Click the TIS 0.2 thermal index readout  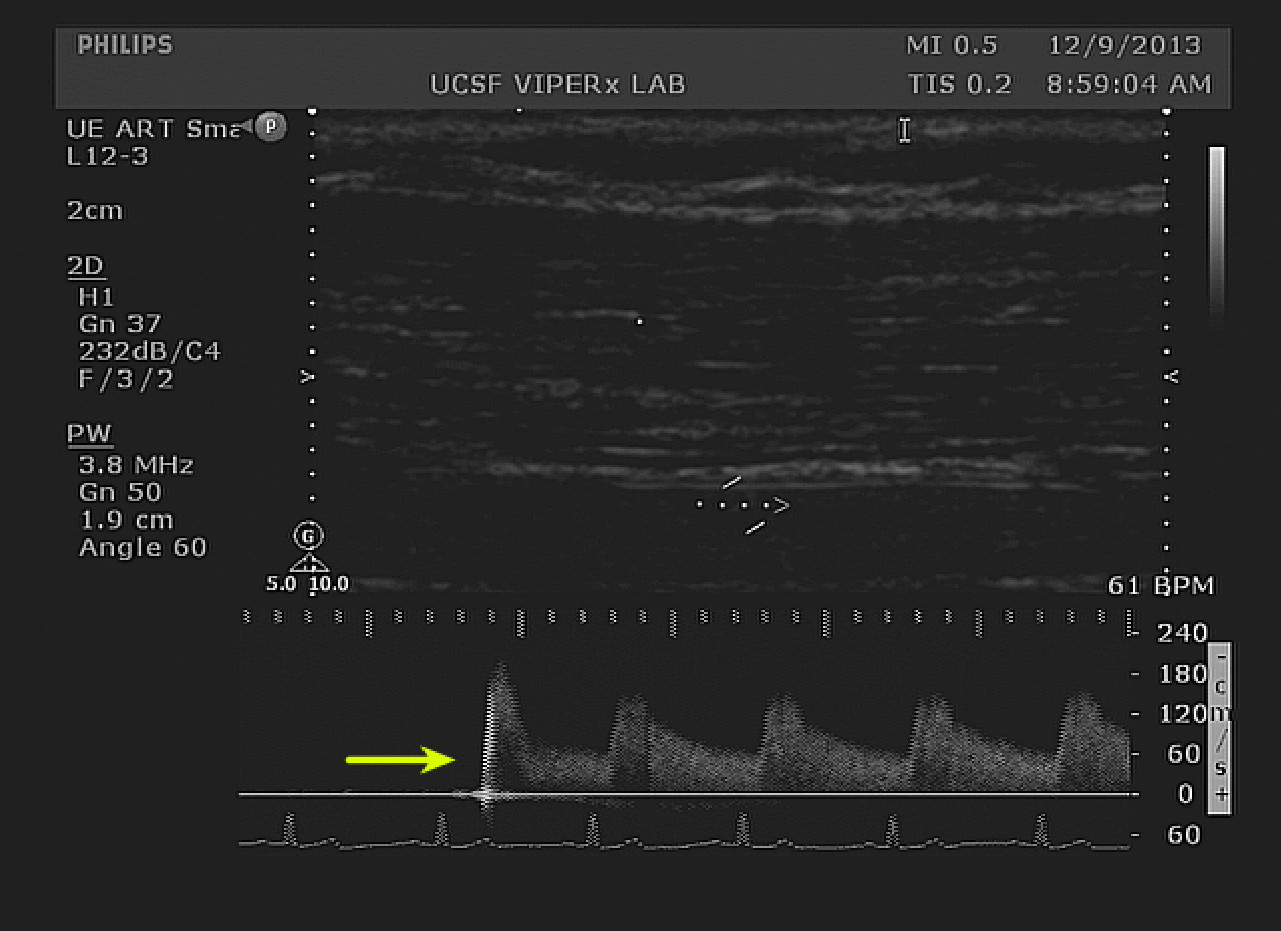(960, 85)
